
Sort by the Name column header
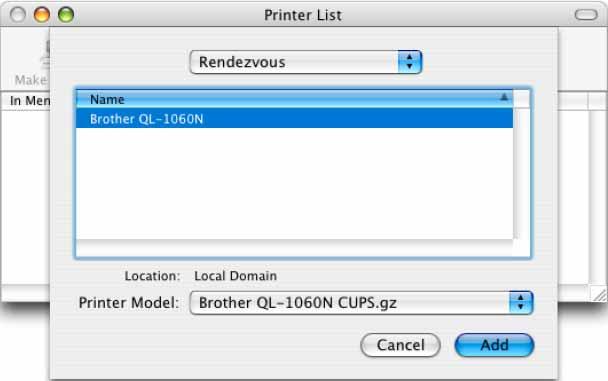(294, 99)
